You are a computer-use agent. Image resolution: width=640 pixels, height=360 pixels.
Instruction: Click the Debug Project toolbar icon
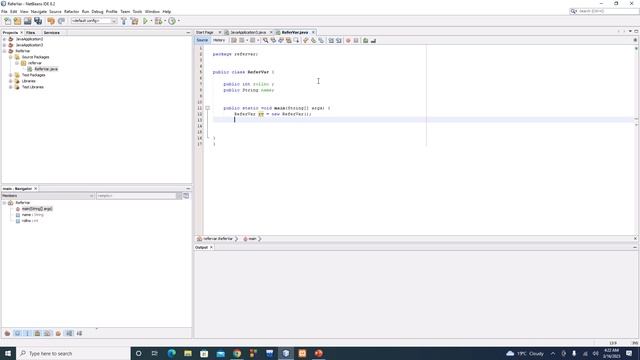[x=158, y=21]
